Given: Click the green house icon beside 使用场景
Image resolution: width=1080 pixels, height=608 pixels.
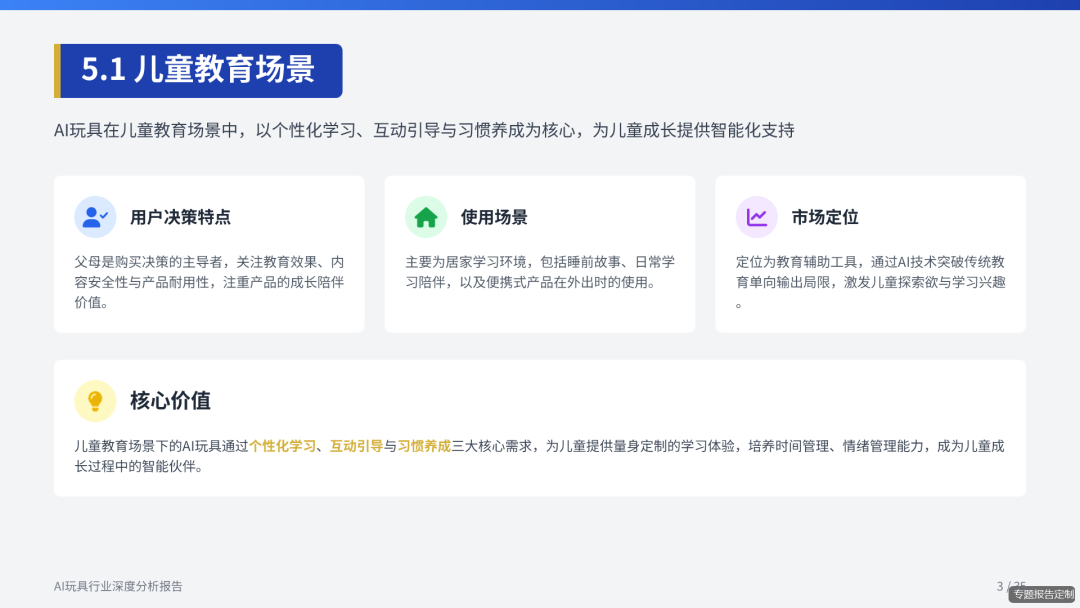Looking at the screenshot, I should pyautogui.click(x=424, y=216).
